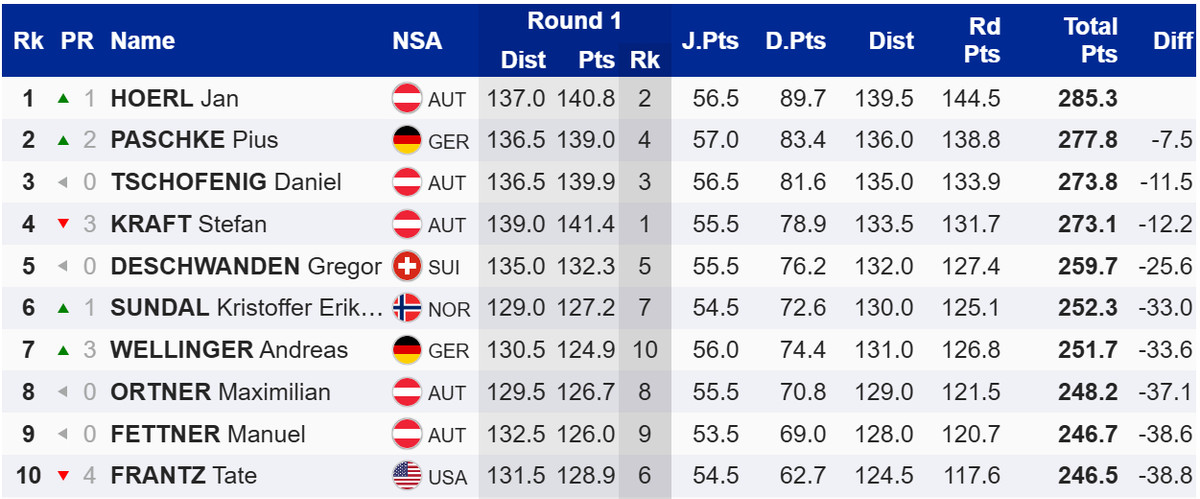The image size is (1200, 499).
Task: Open athlete WELLINGER Andreas's profile link
Action: [x=229, y=350]
